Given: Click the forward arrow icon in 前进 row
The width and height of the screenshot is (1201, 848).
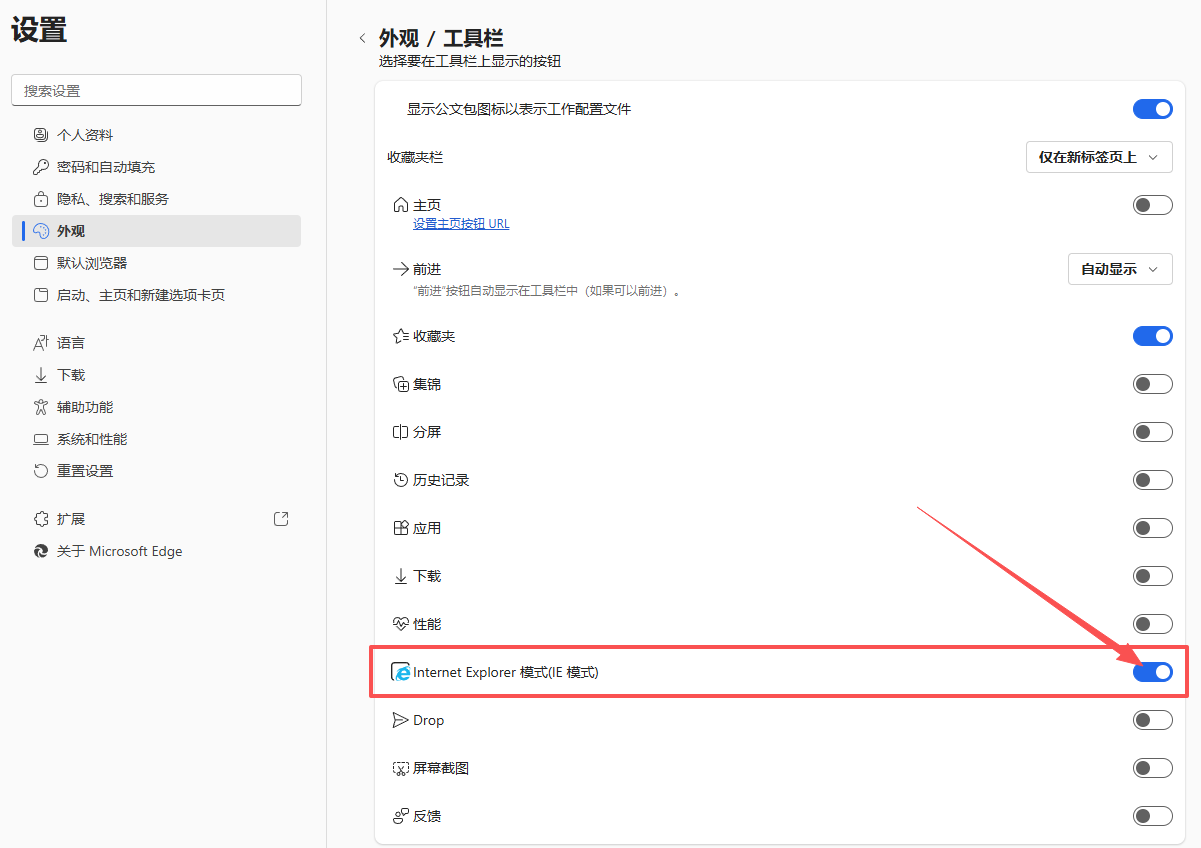Looking at the screenshot, I should pos(401,269).
